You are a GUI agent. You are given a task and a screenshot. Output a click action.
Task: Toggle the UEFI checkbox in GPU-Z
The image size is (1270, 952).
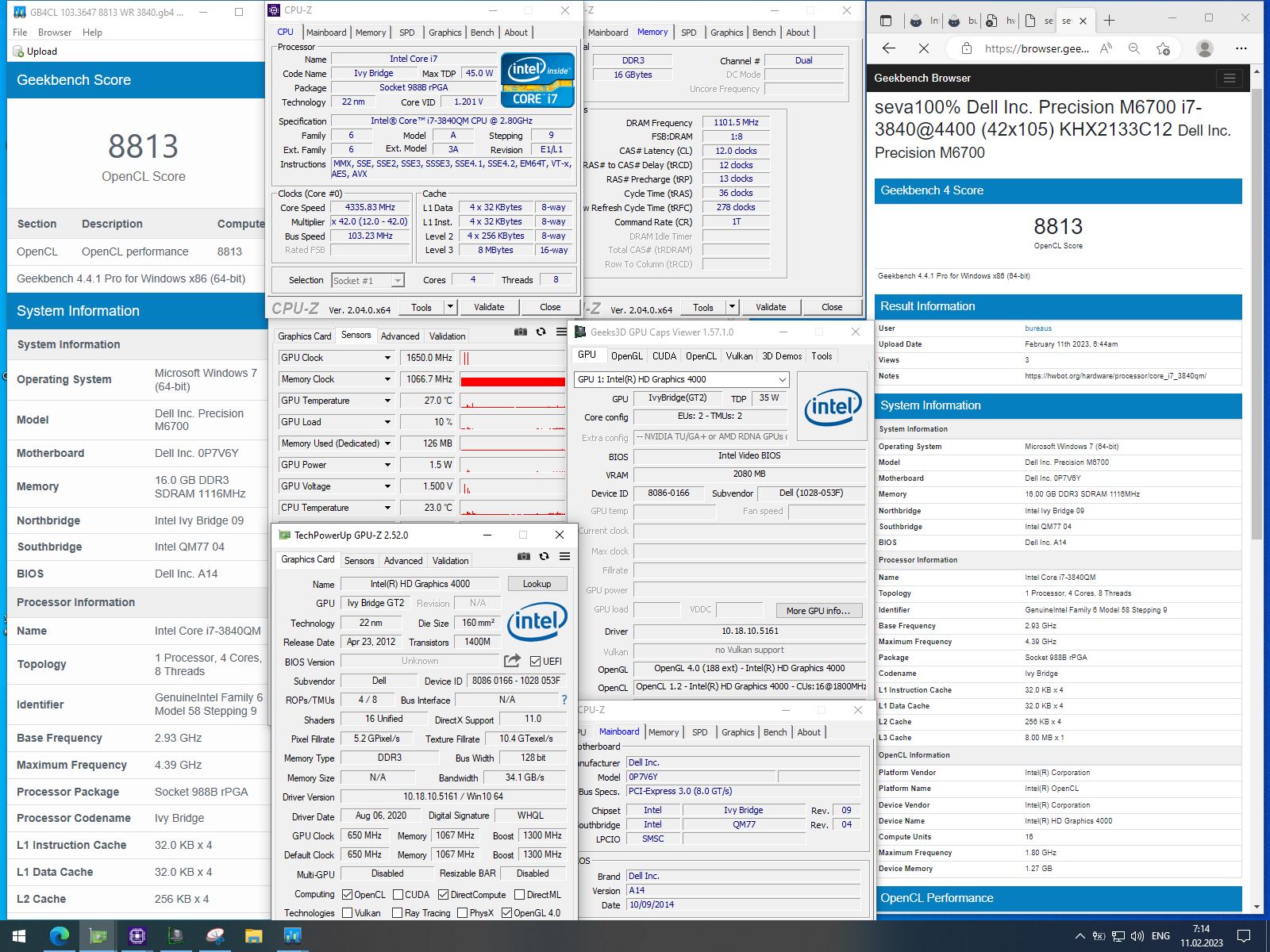535,661
